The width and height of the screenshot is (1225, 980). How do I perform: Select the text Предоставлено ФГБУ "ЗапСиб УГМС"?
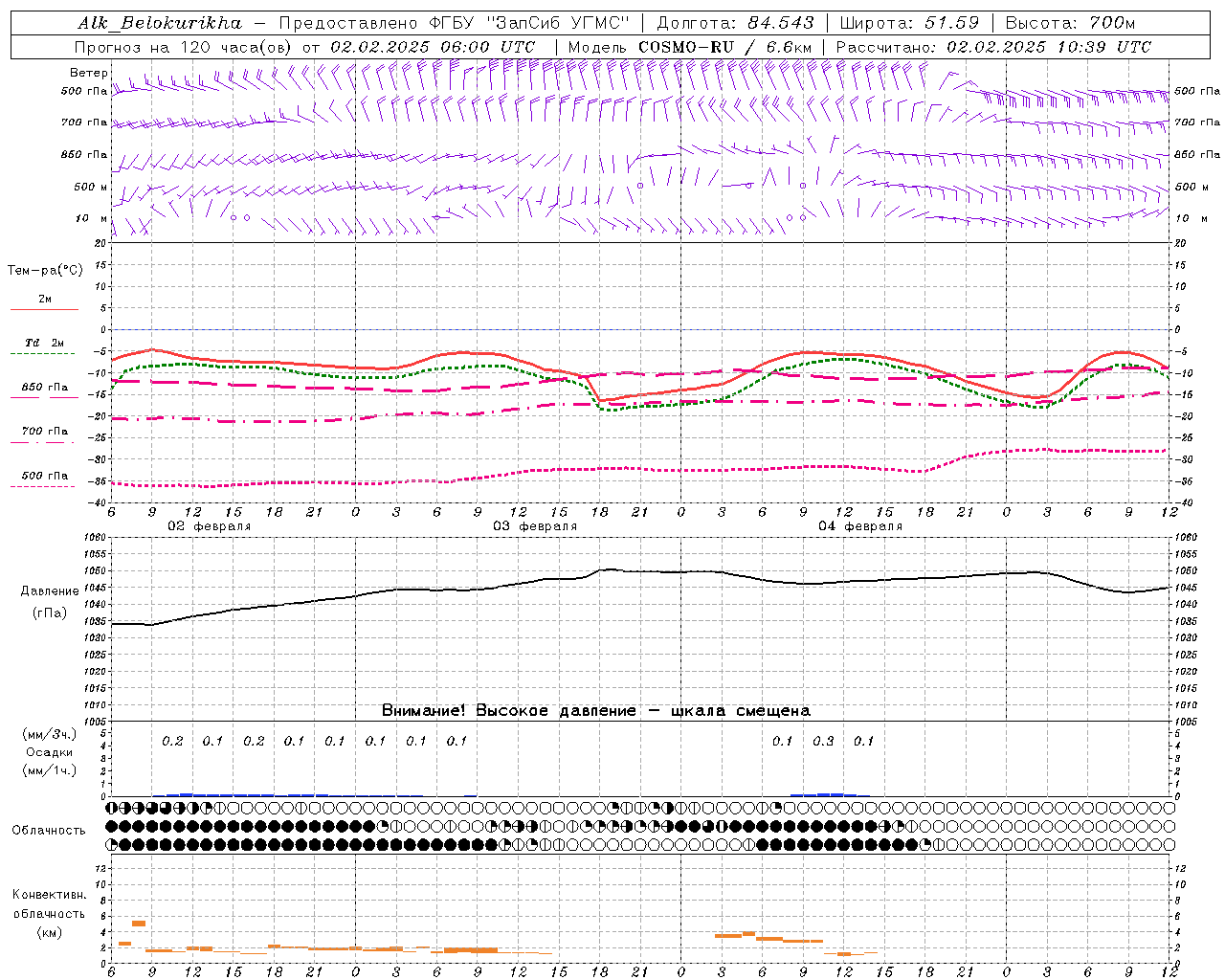click(x=454, y=23)
